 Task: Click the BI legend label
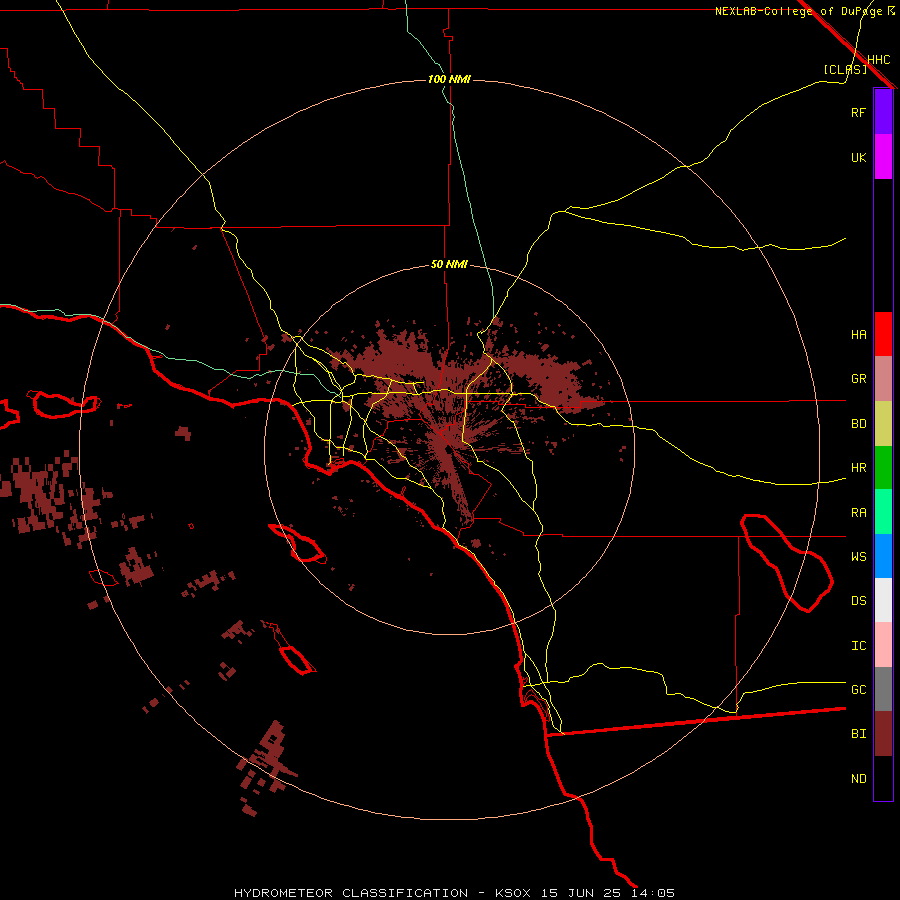(x=858, y=734)
